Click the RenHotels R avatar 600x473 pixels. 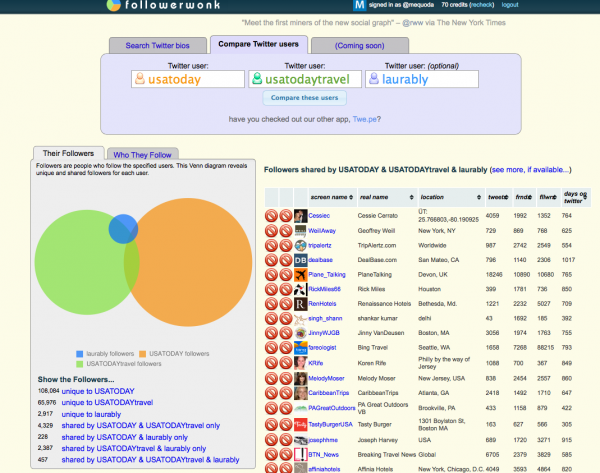click(300, 304)
